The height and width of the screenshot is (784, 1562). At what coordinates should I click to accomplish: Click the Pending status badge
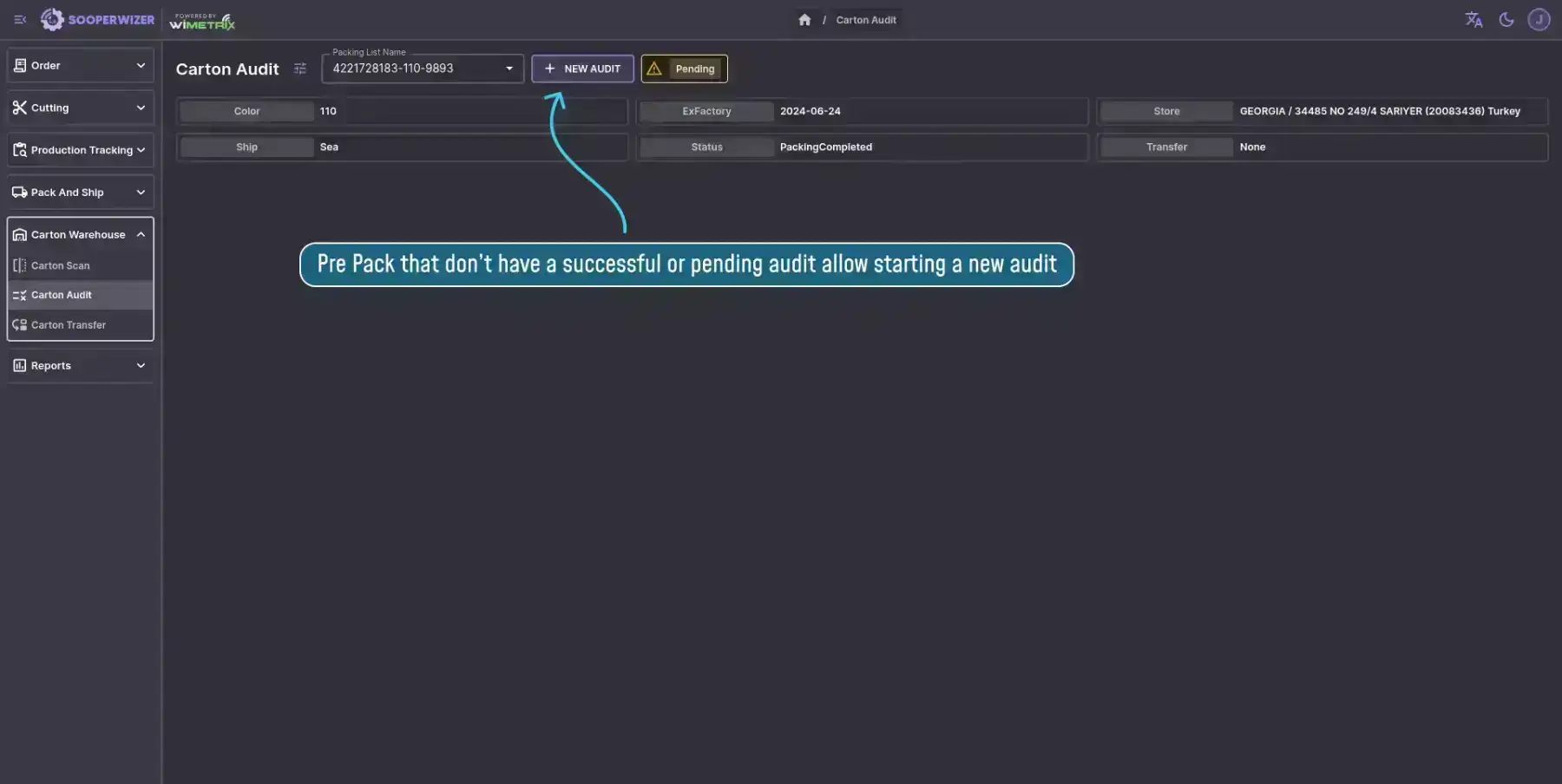tap(684, 69)
